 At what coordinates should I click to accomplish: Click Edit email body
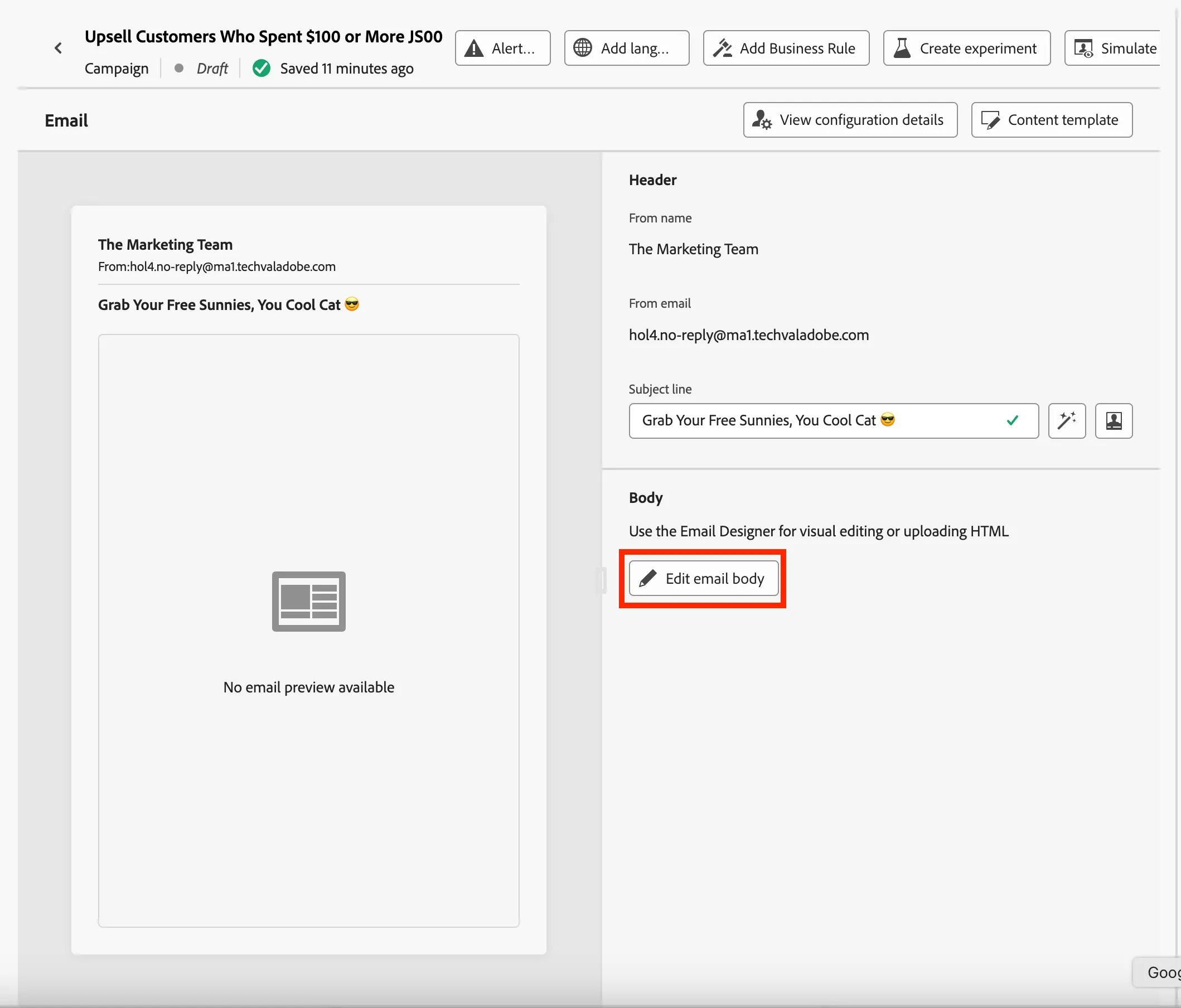pos(703,578)
